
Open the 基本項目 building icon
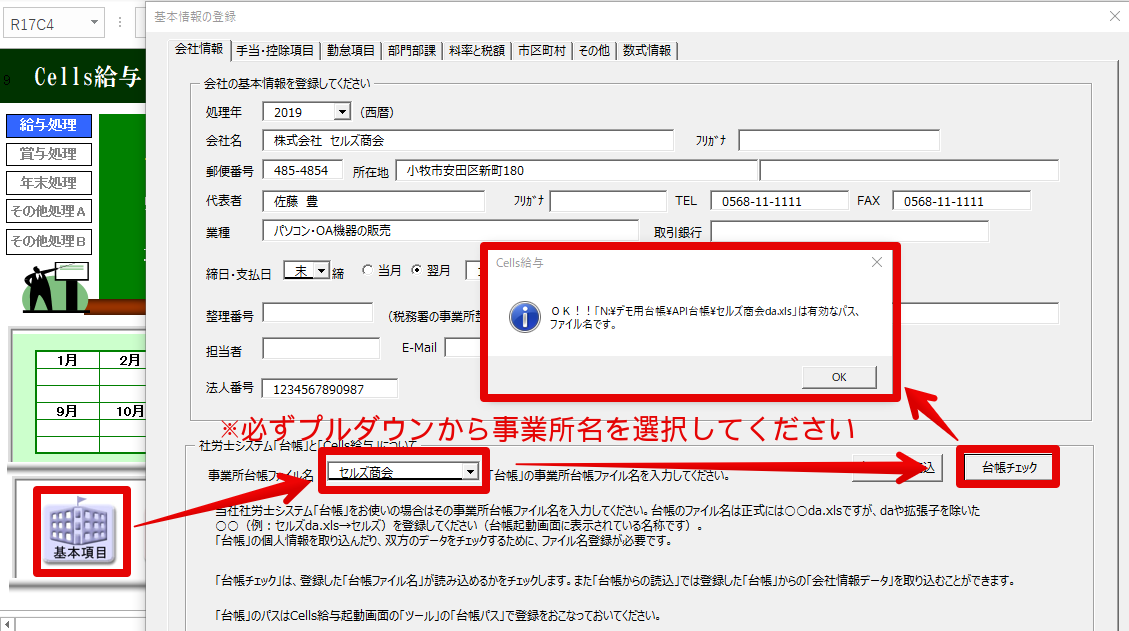click(x=81, y=531)
